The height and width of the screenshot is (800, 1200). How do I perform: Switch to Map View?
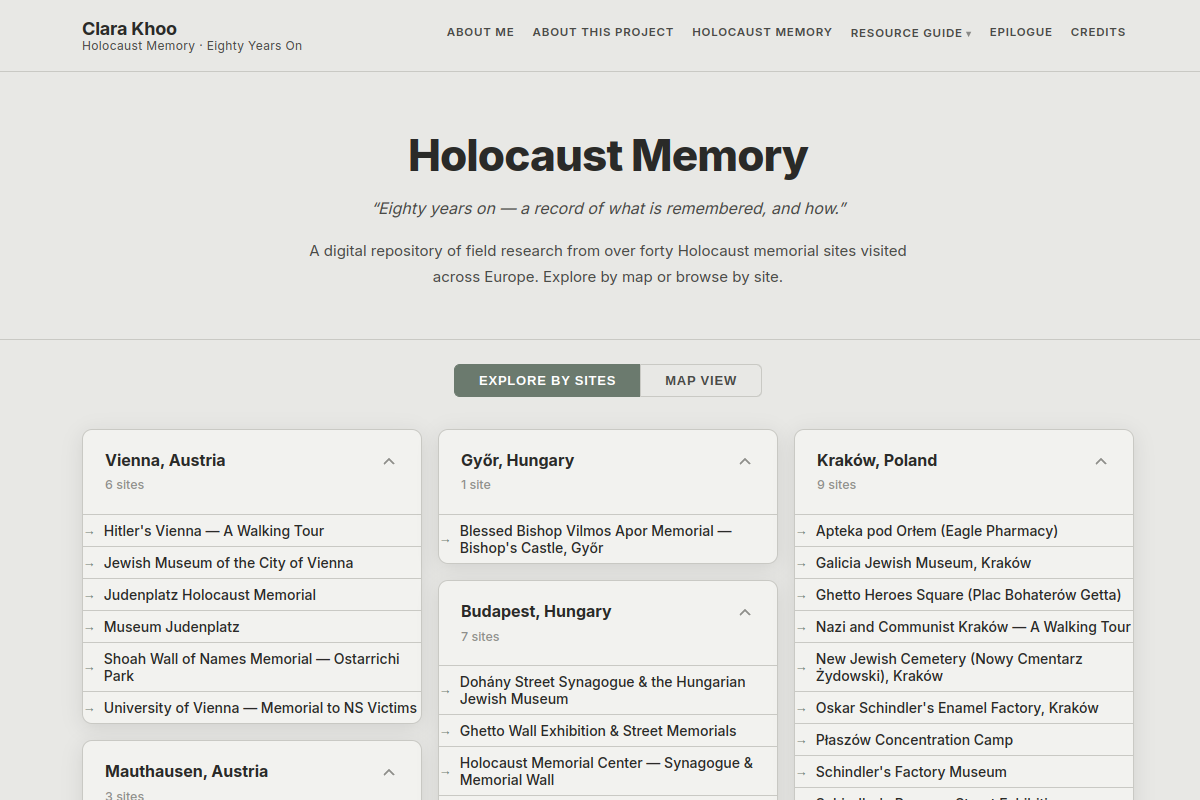(x=701, y=380)
